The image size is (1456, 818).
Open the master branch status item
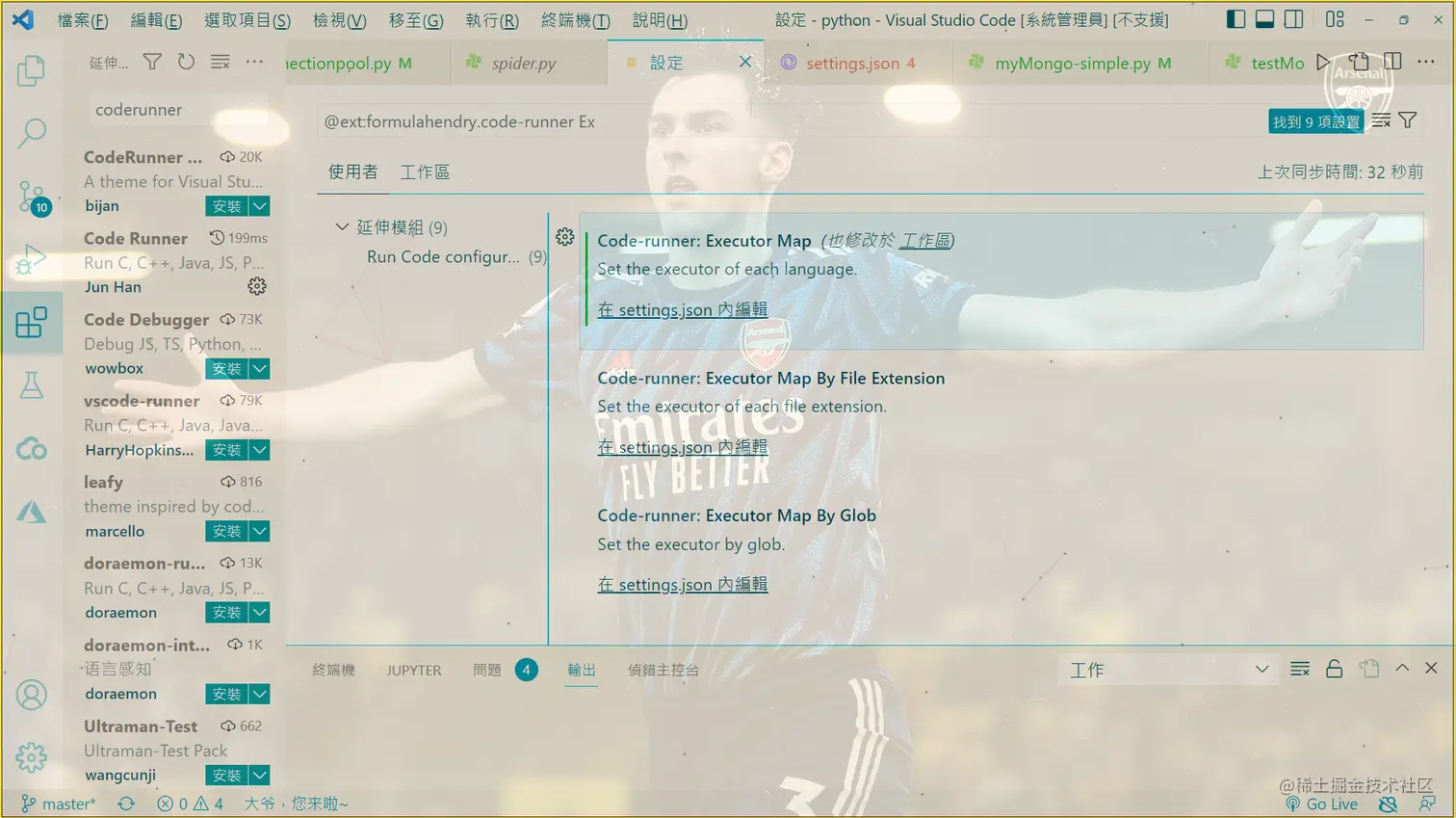click(59, 804)
